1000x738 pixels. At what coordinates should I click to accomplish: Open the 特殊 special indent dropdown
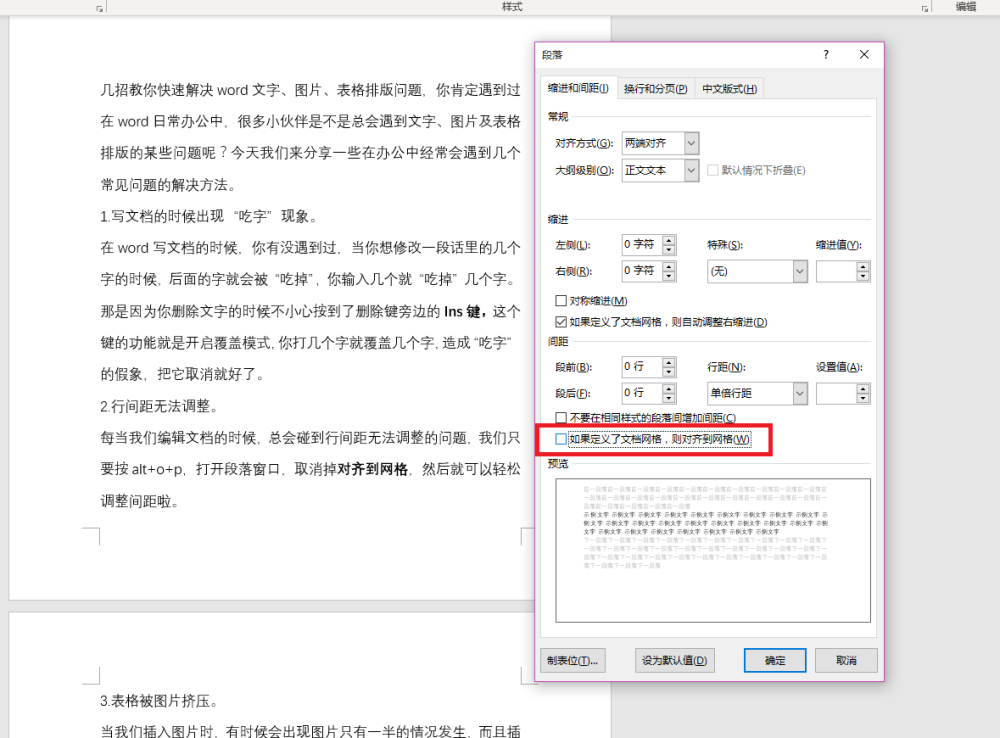800,271
